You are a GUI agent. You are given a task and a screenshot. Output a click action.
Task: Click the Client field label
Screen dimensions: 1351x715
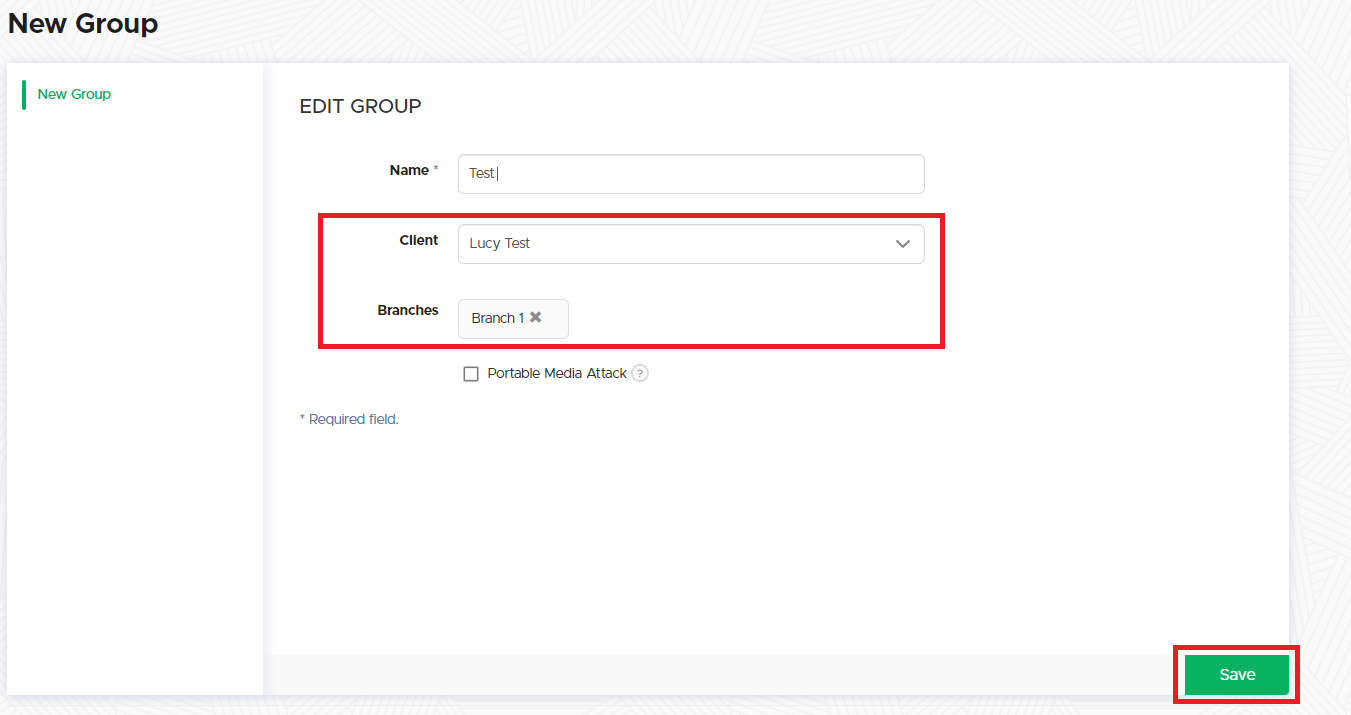click(418, 240)
